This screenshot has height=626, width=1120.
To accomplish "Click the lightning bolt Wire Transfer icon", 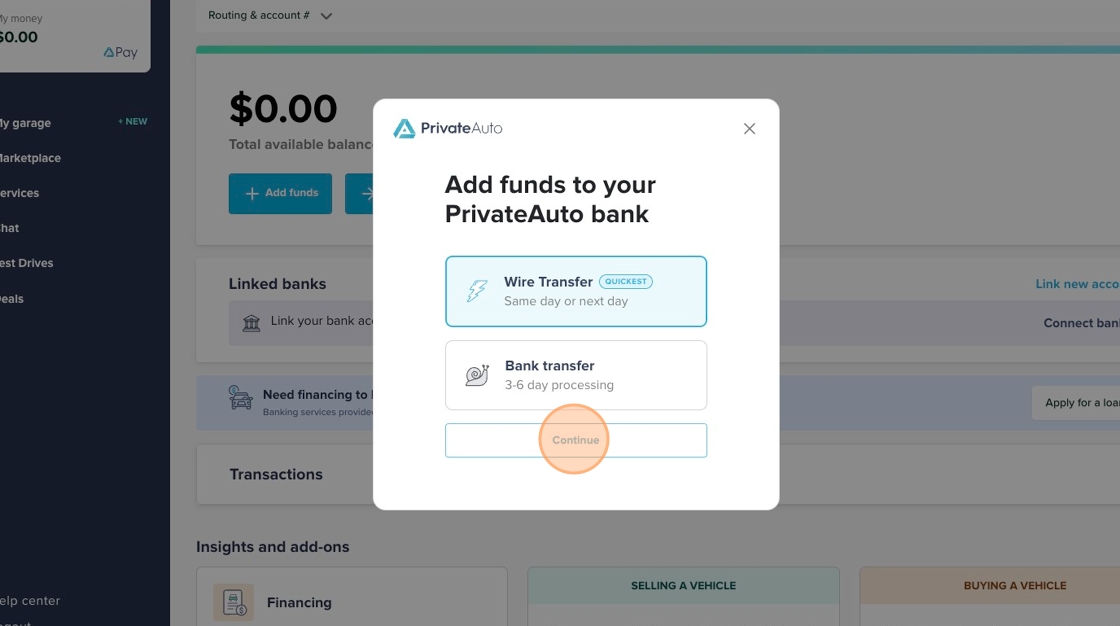I will click(x=477, y=291).
